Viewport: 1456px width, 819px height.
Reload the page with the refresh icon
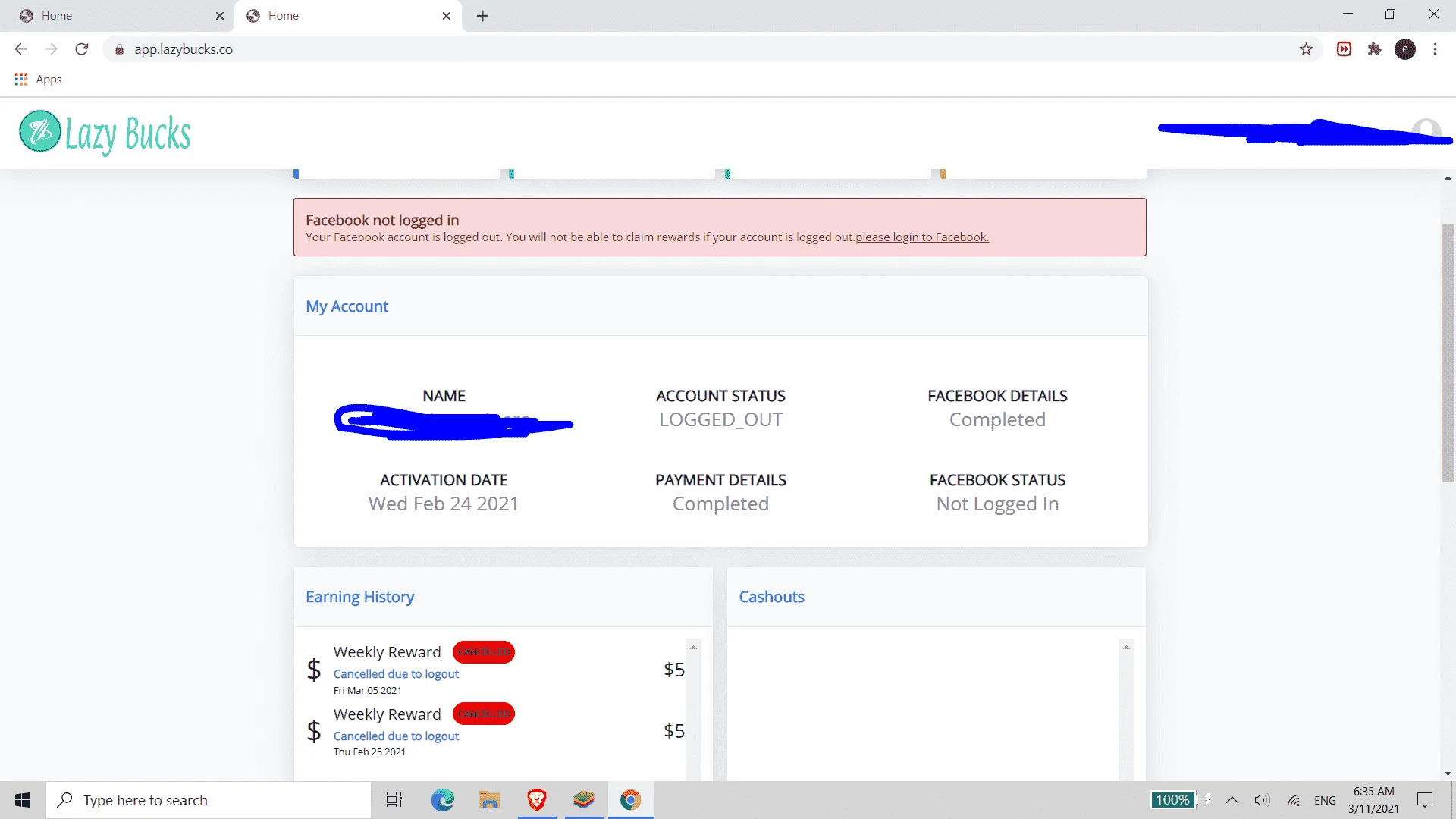tap(82, 49)
